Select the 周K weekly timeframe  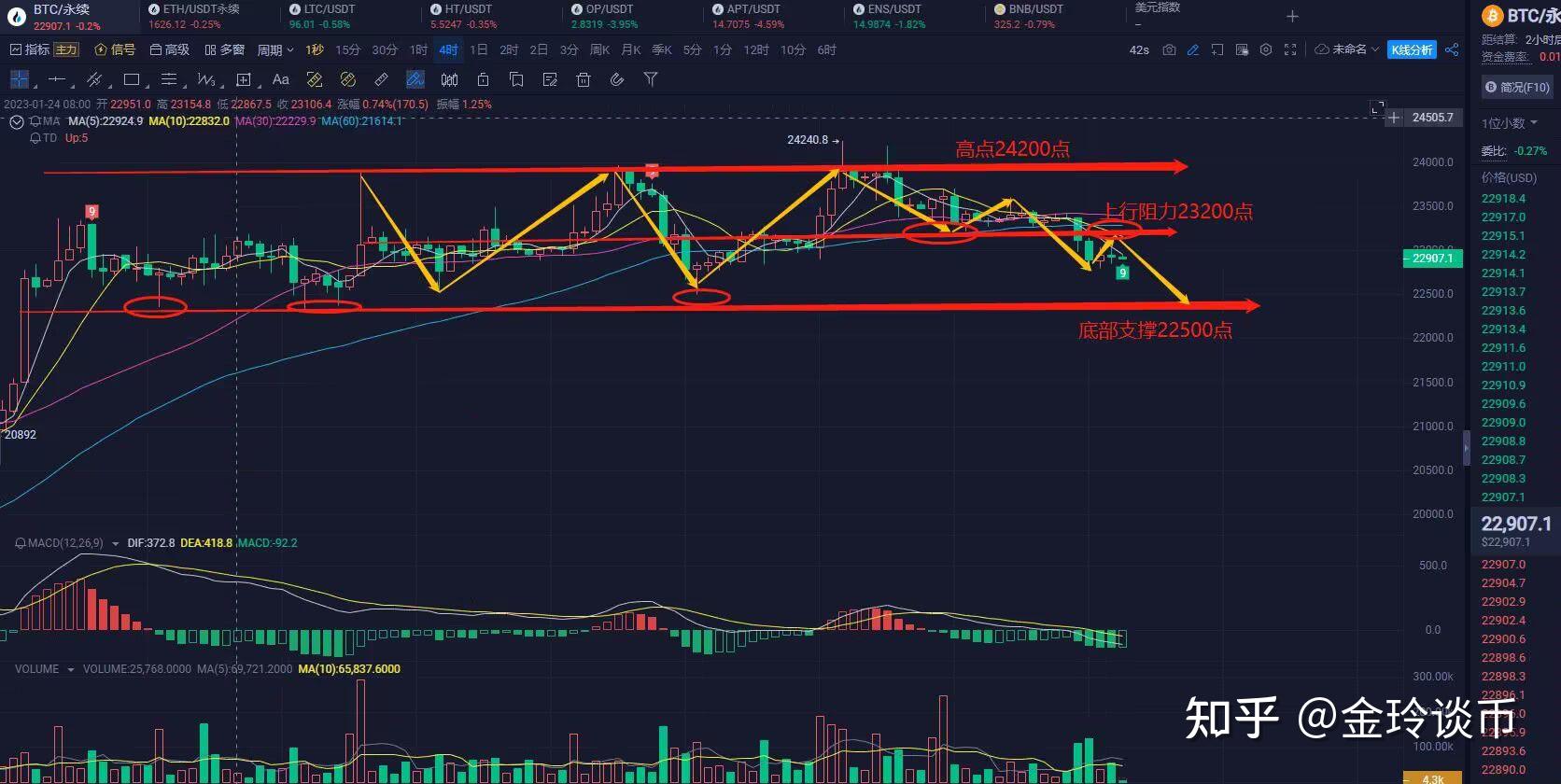click(599, 49)
